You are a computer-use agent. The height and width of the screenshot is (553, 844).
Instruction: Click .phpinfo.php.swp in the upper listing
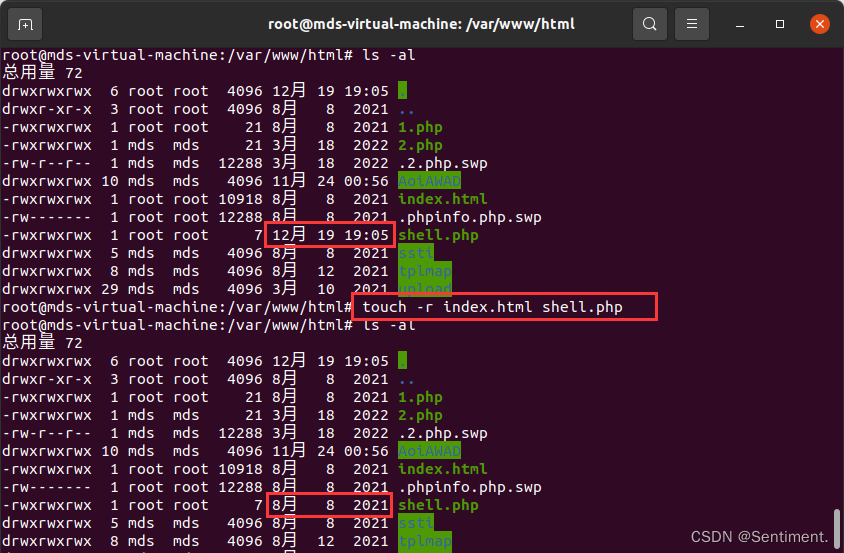(x=470, y=218)
